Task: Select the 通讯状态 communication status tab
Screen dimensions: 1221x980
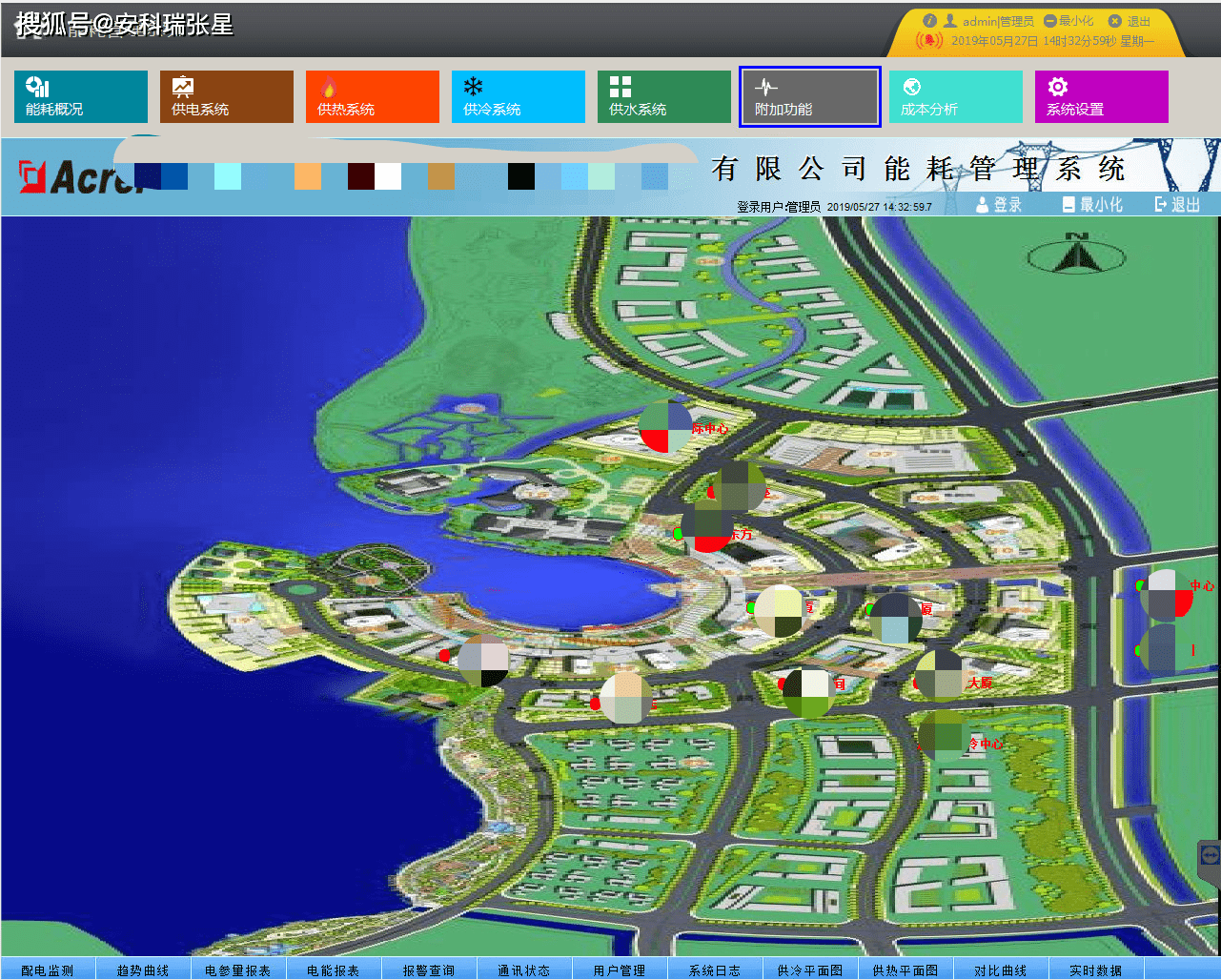Action: point(524,970)
